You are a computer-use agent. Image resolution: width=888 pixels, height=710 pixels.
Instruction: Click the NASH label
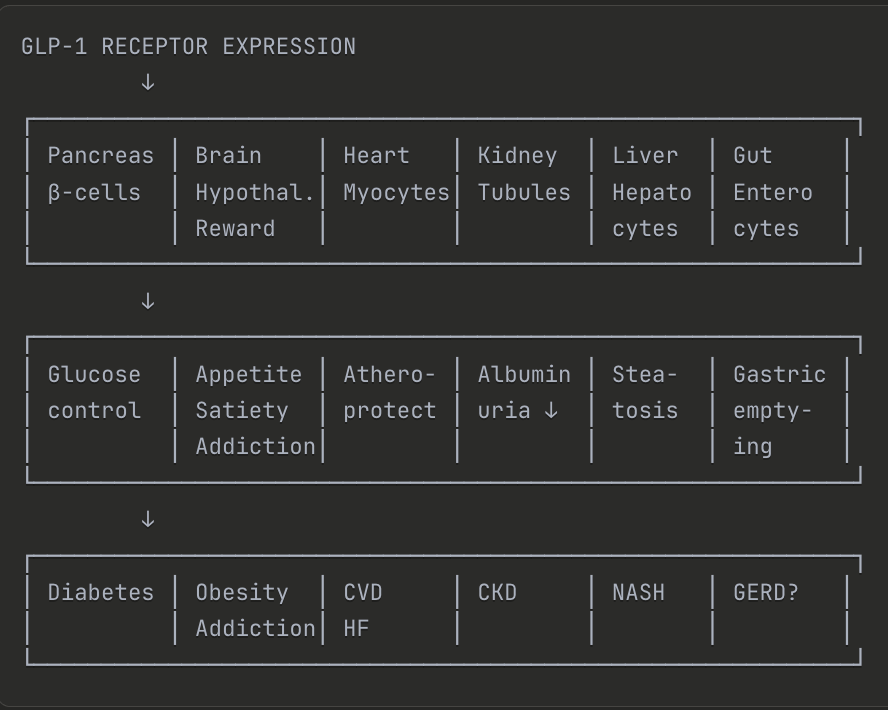point(638,592)
